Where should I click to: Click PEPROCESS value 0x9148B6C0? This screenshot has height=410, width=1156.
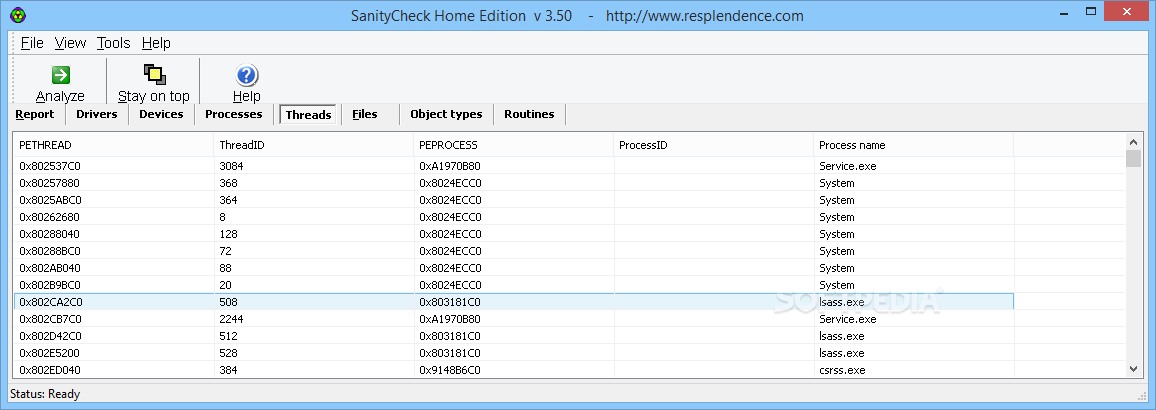coord(450,370)
